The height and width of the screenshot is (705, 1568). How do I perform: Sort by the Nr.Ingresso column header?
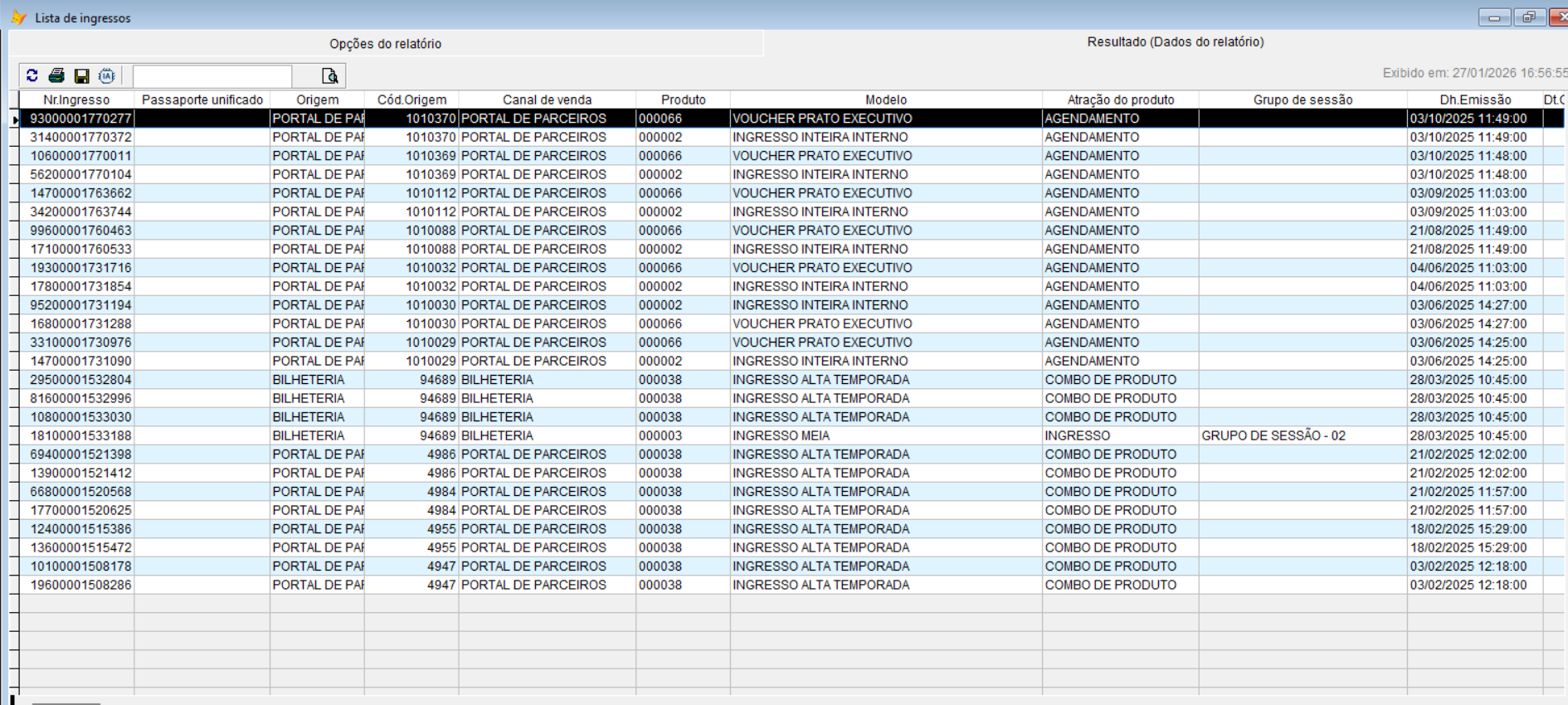click(76, 100)
